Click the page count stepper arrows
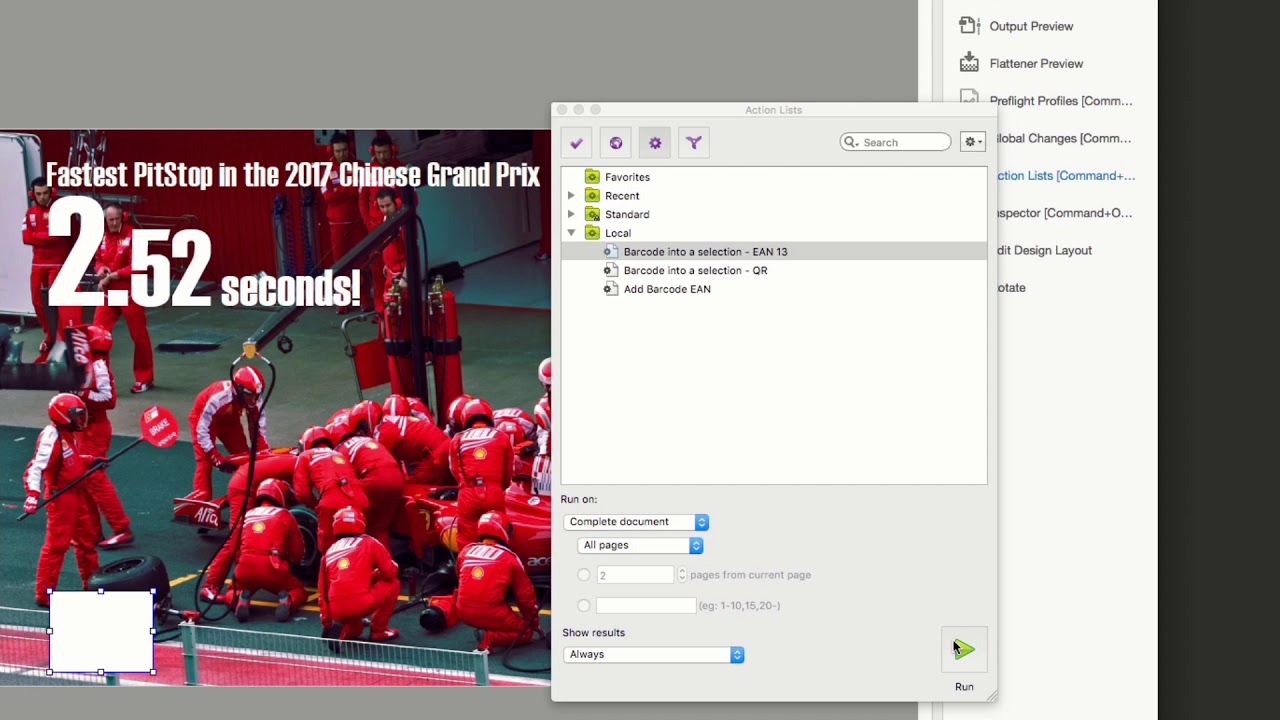 [682, 575]
